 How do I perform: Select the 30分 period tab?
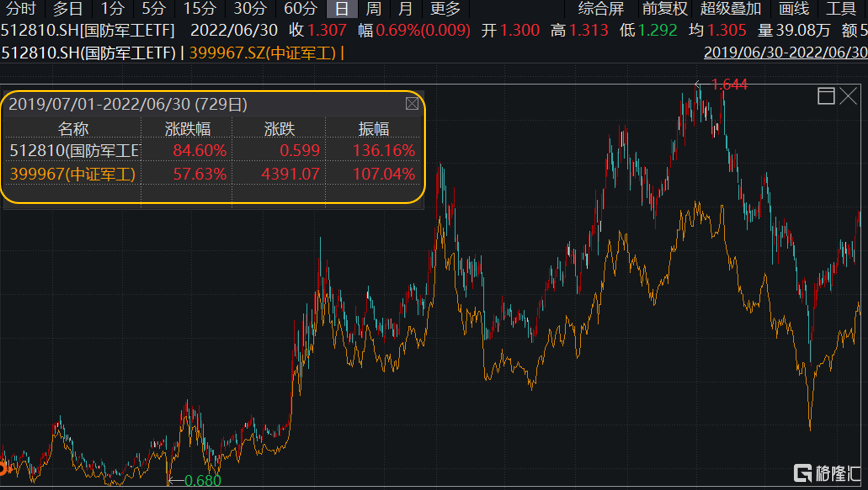tap(250, 8)
